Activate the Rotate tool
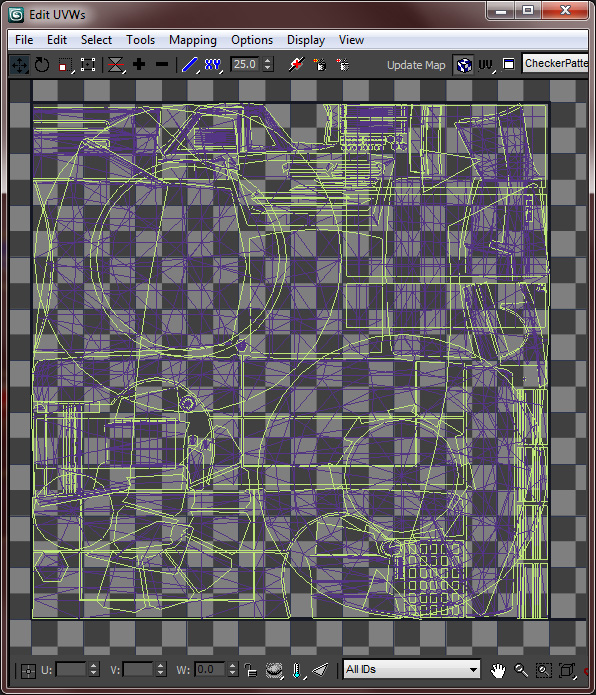Viewport: 596px width, 695px height. tap(42, 65)
